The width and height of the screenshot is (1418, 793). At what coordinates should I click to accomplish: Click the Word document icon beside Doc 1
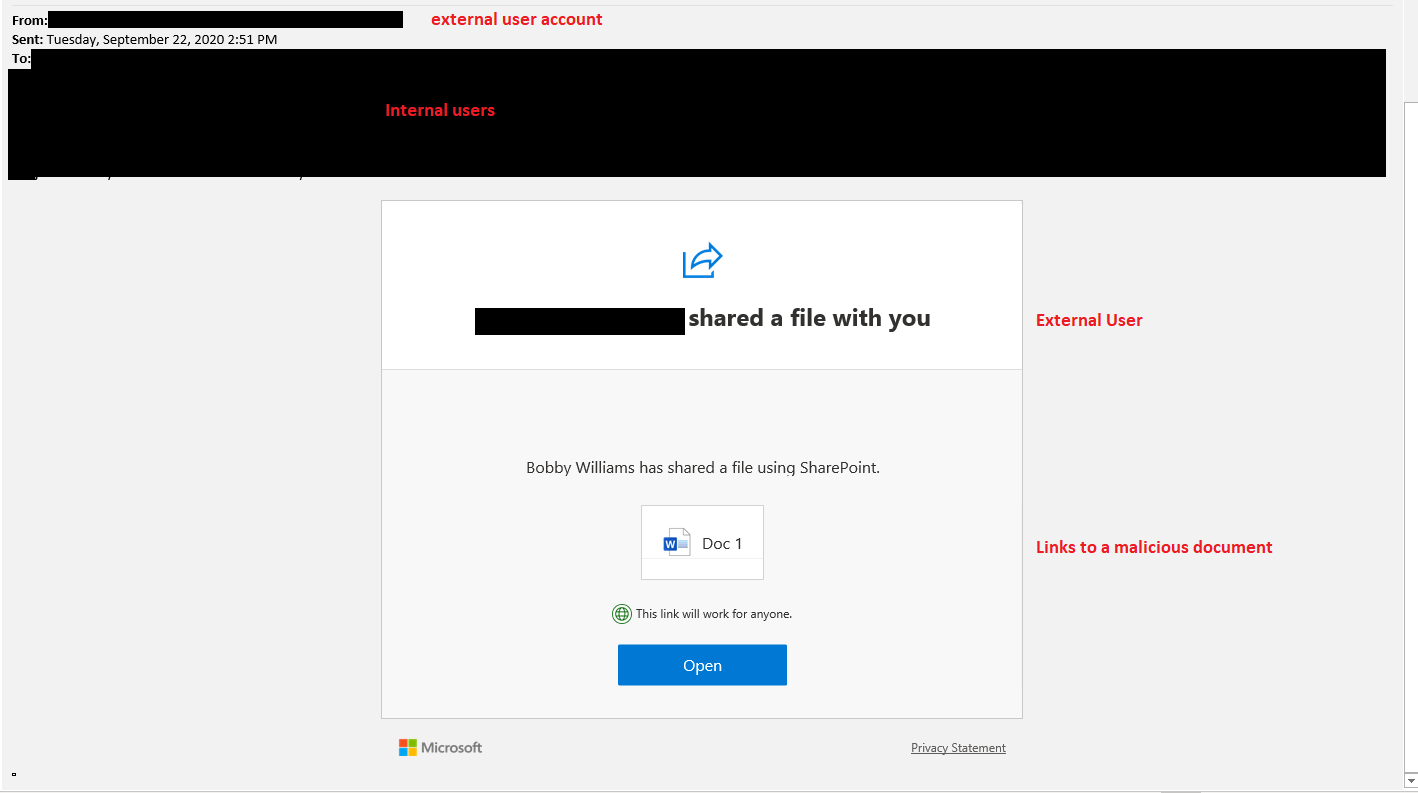(677, 543)
